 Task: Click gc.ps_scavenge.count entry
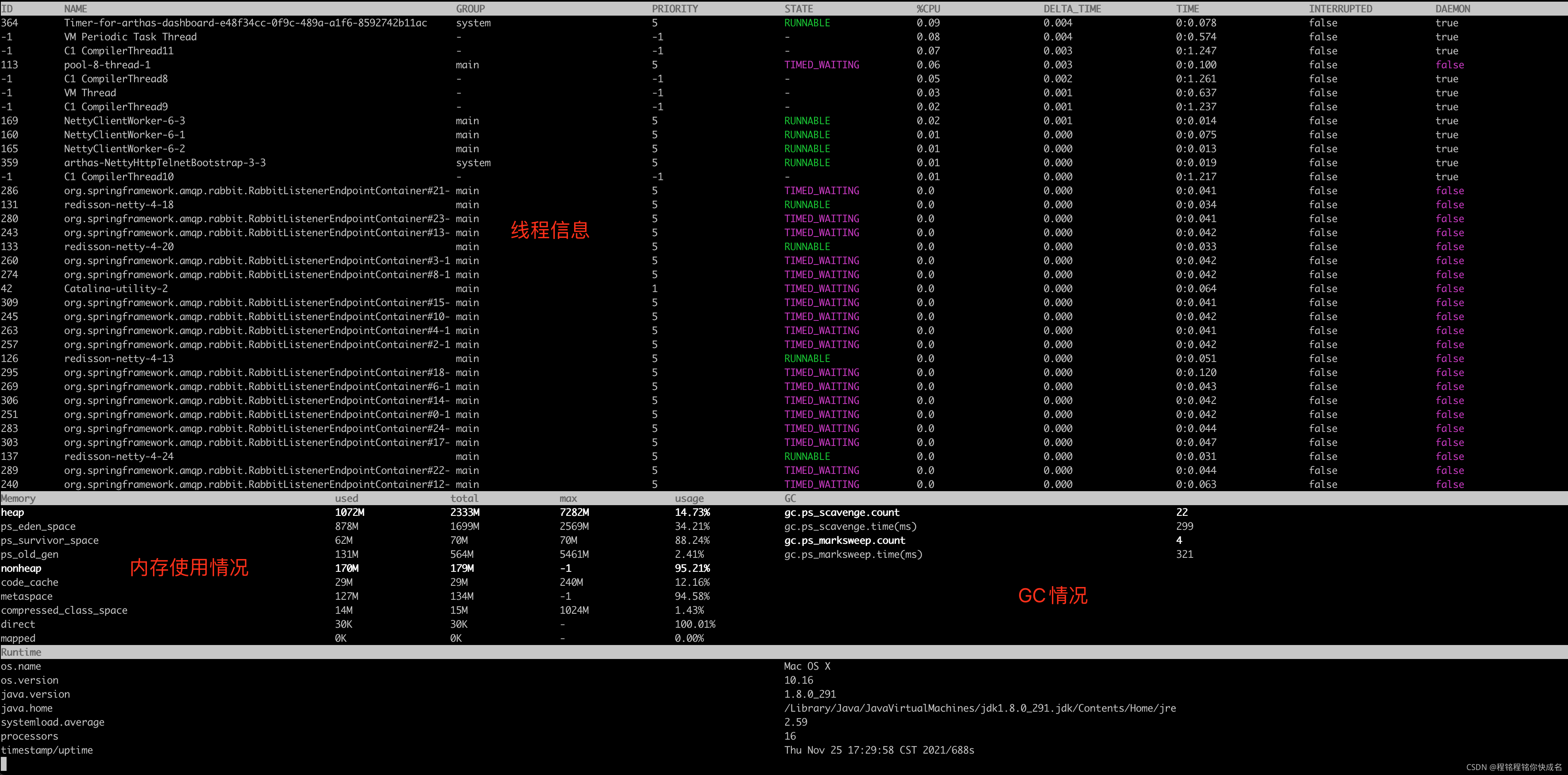point(841,512)
